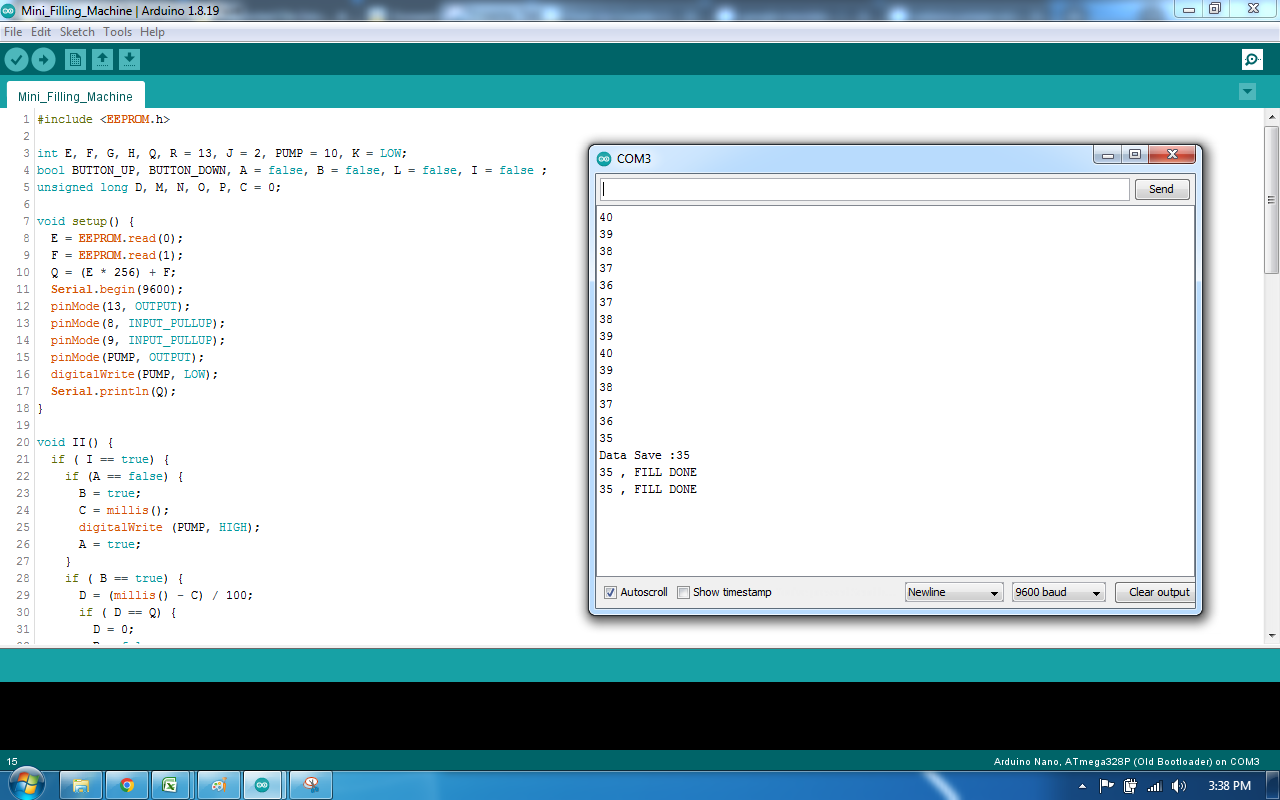Focus the serial input text field

[x=864, y=189]
